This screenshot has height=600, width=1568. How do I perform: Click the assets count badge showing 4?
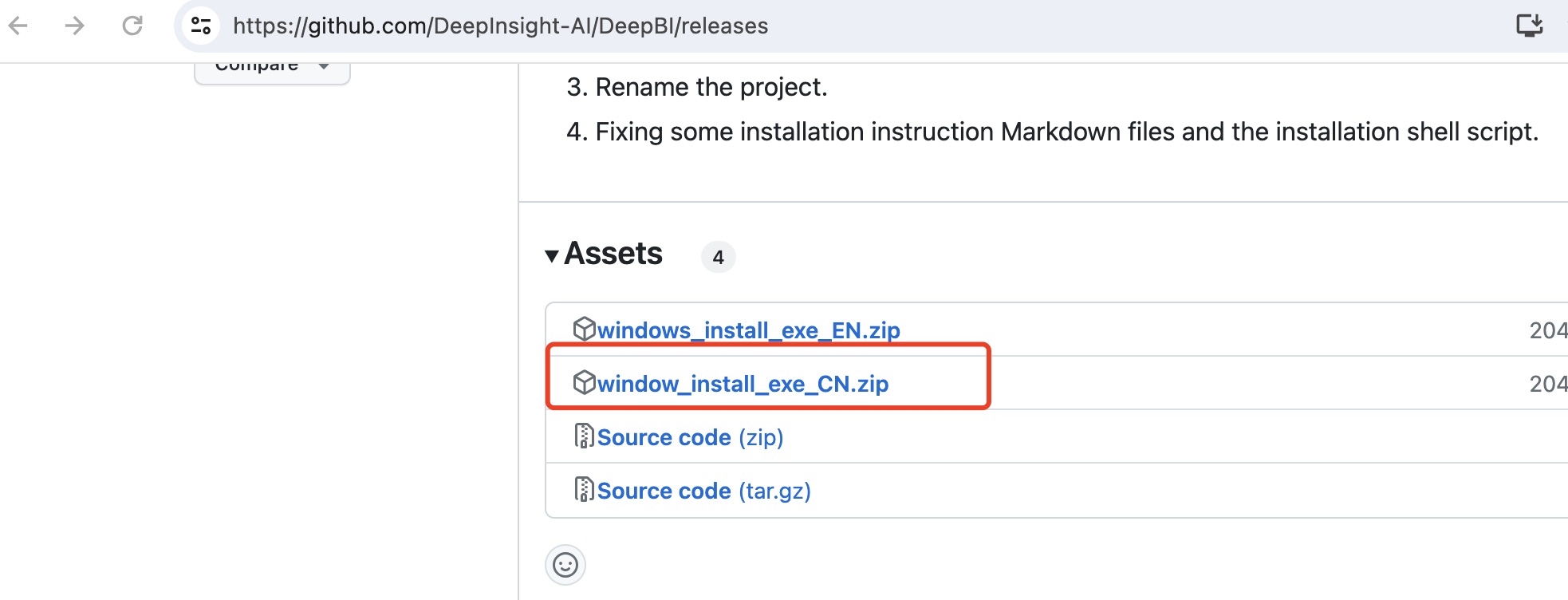[x=718, y=257]
